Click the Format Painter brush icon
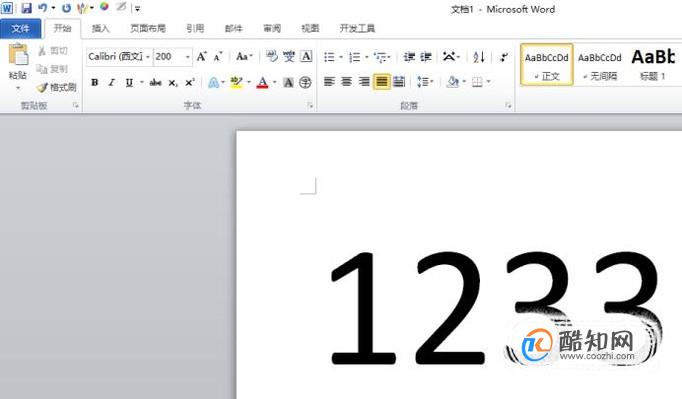682x399 pixels. click(42, 87)
